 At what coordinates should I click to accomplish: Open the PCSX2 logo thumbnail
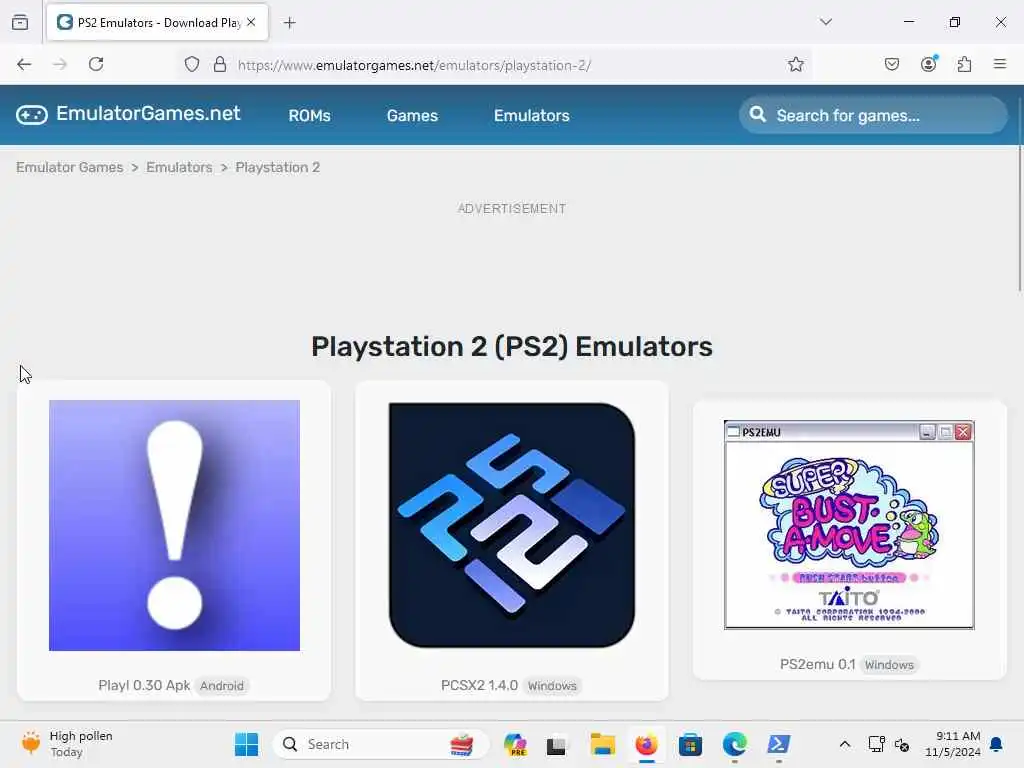tap(511, 525)
